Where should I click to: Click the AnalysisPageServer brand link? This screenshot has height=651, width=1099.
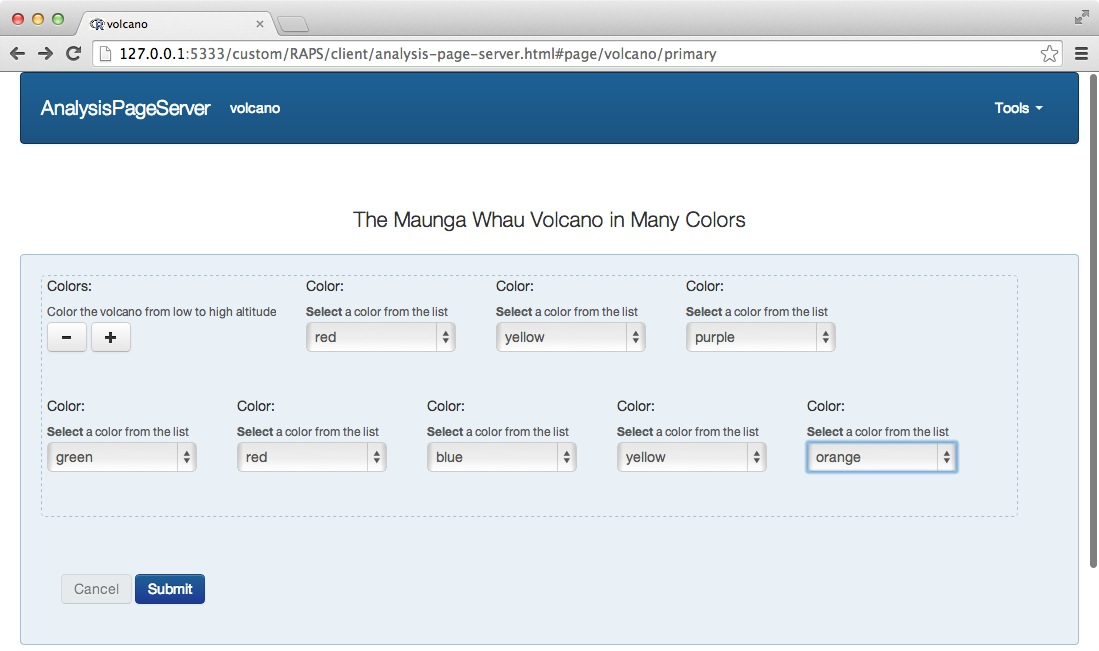click(125, 108)
